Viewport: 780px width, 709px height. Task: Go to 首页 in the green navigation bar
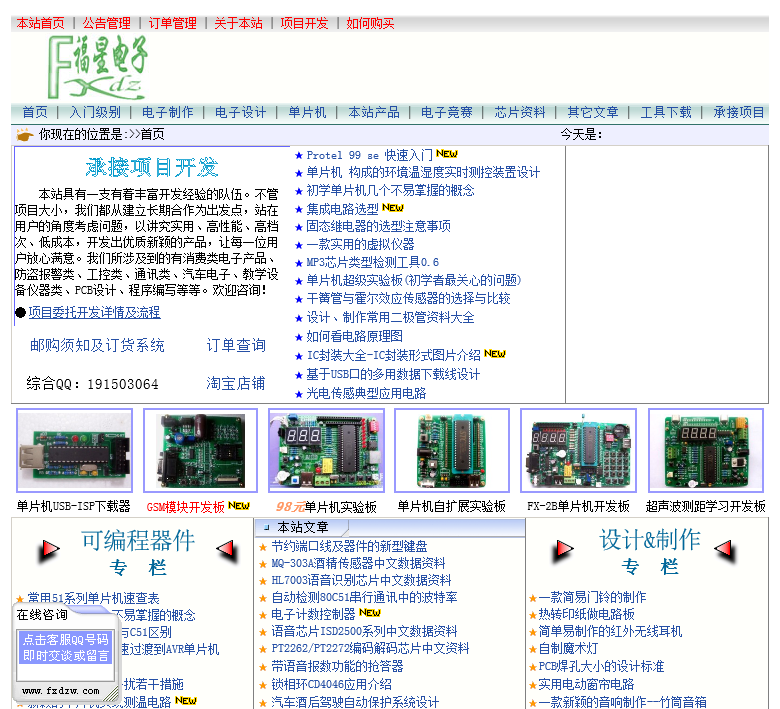35,112
